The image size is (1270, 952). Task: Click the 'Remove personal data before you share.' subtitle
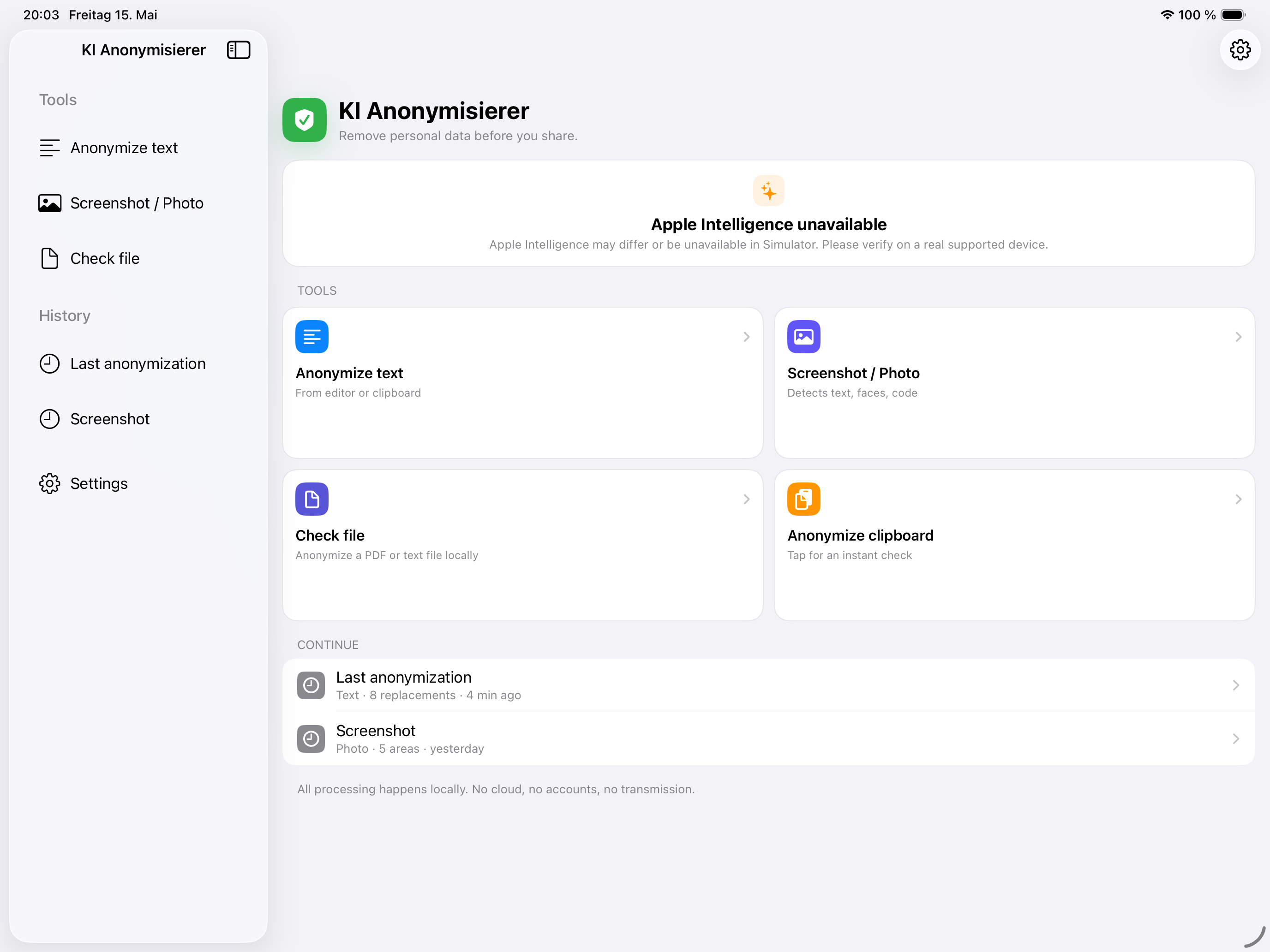[x=458, y=136]
